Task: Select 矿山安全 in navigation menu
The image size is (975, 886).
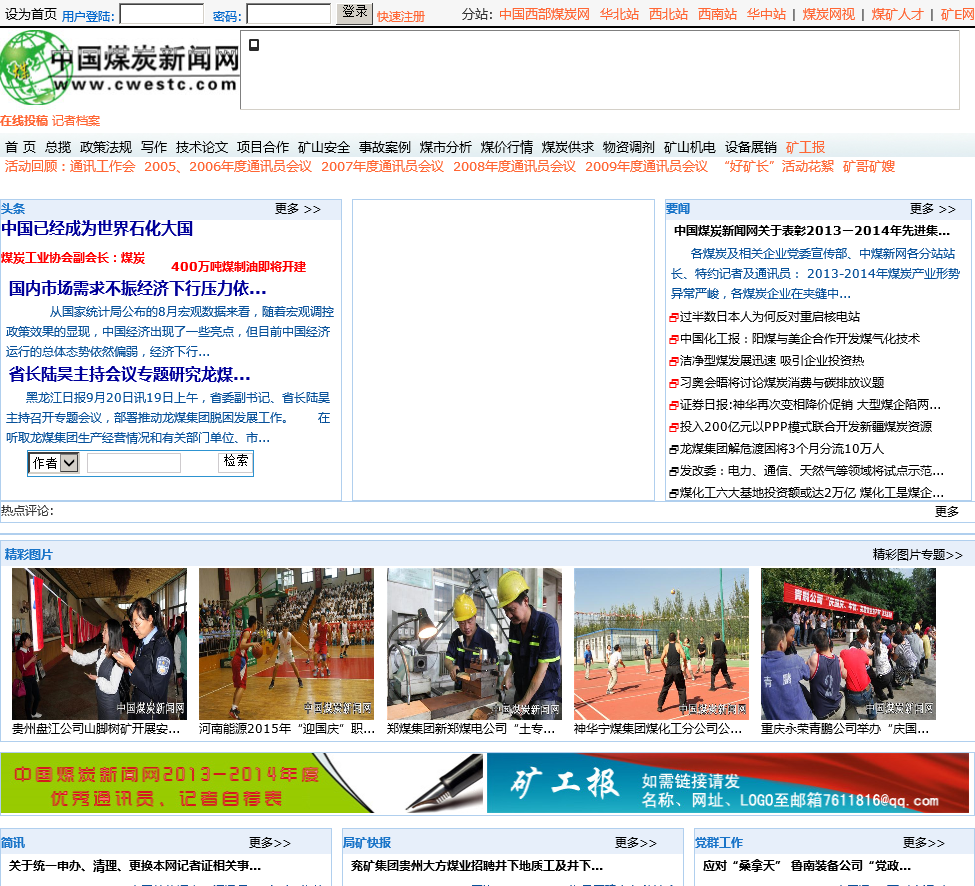Action: click(x=324, y=147)
